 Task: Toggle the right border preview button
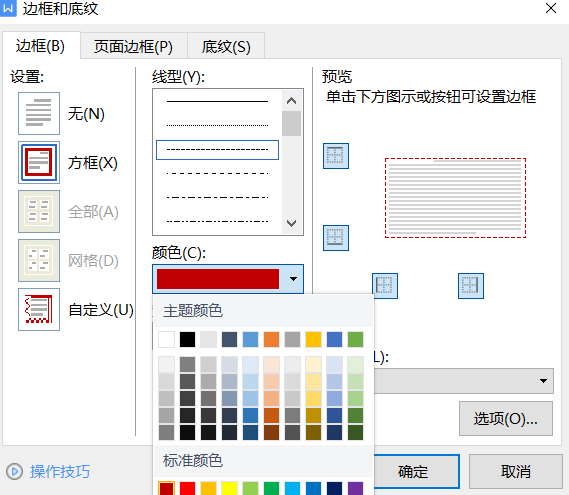pyautogui.click(x=471, y=286)
